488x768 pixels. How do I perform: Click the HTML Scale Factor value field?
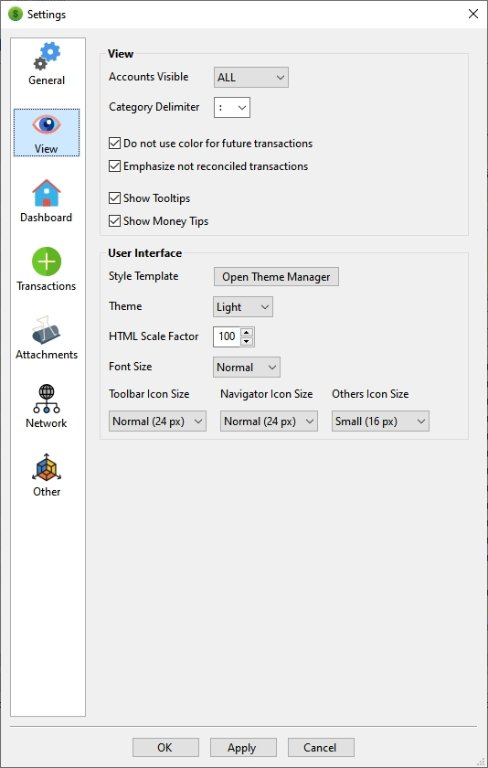click(227, 336)
